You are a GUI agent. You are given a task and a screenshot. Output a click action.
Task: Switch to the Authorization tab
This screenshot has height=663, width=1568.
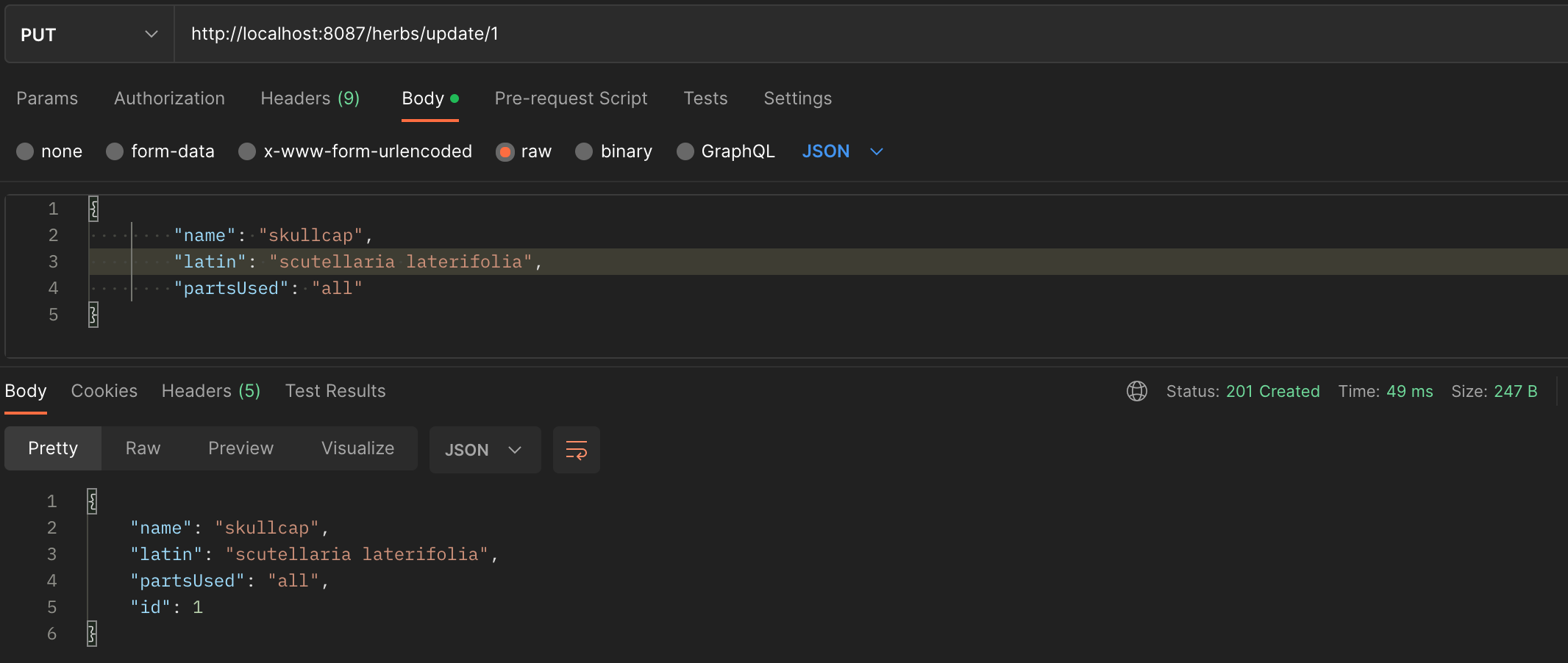(169, 98)
